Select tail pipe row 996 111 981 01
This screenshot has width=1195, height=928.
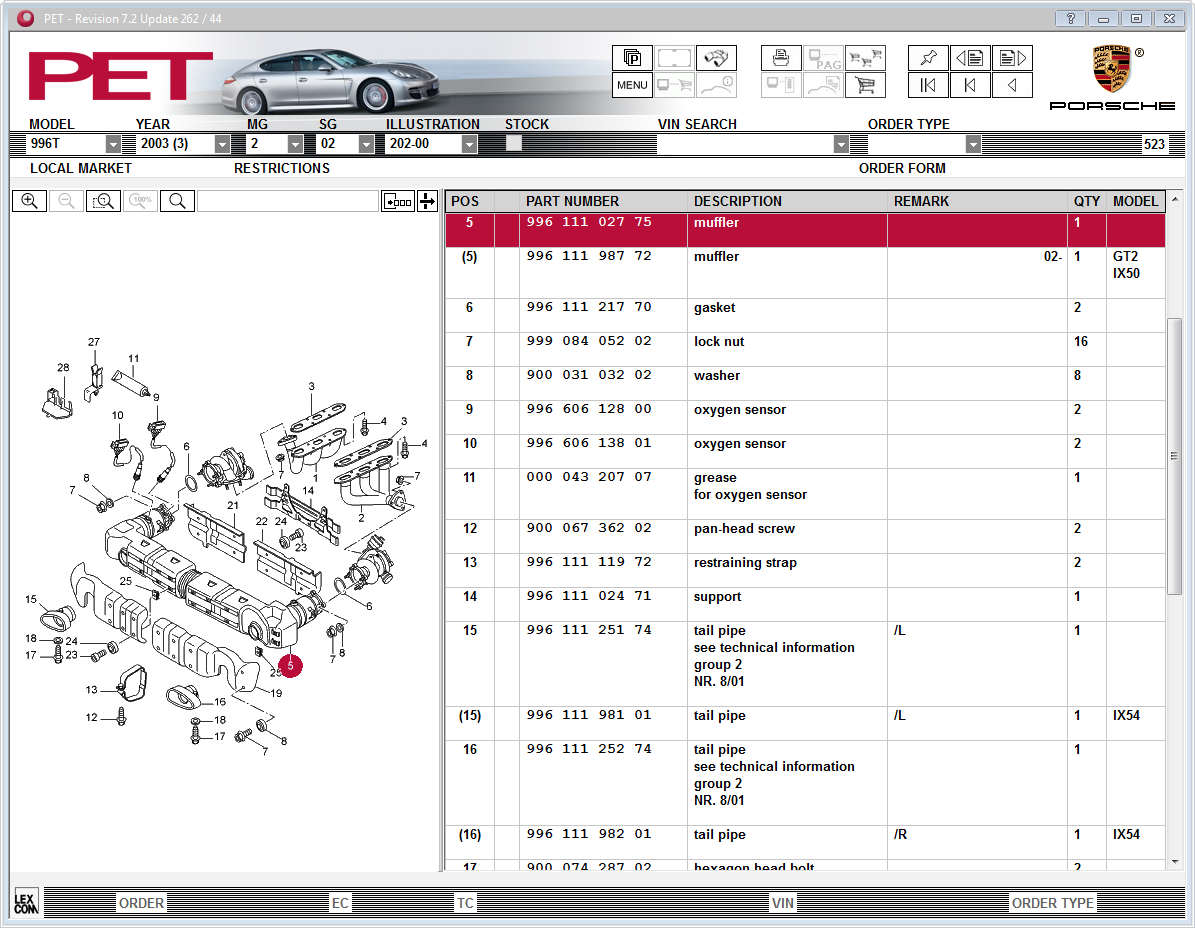point(806,723)
